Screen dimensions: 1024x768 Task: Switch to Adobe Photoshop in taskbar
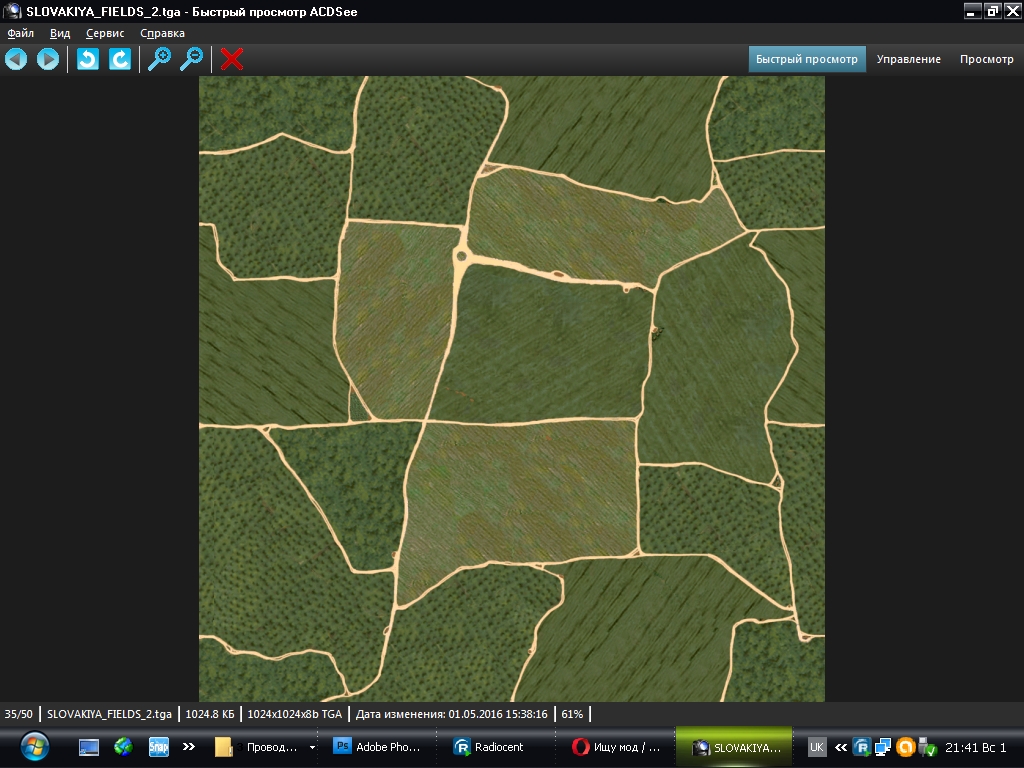(380, 747)
